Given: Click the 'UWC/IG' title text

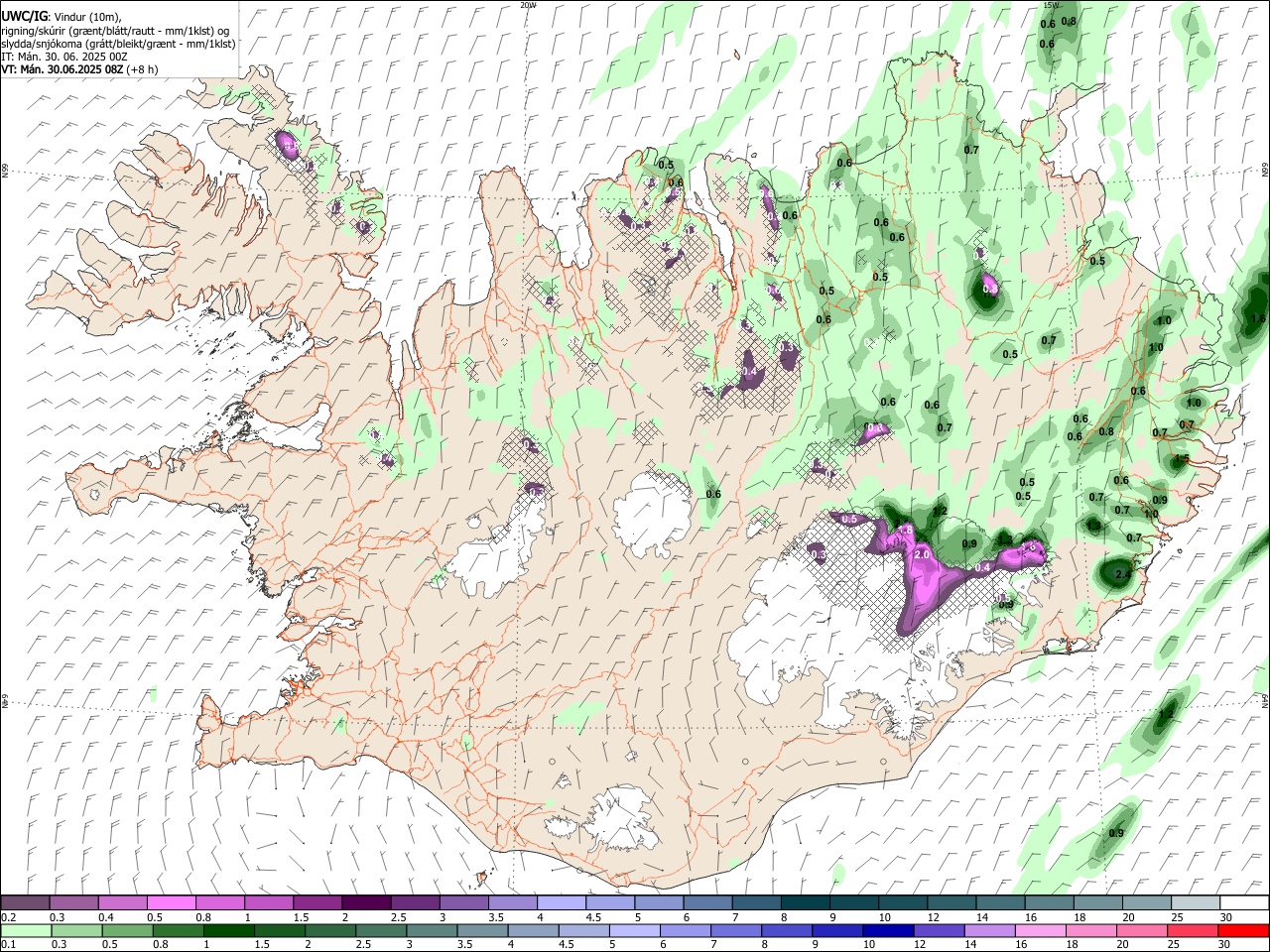Looking at the screenshot, I should pos(23,17).
